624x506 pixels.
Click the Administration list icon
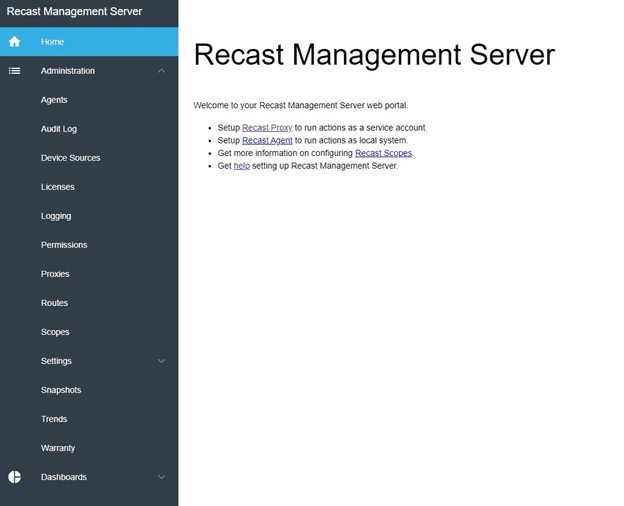[14, 71]
